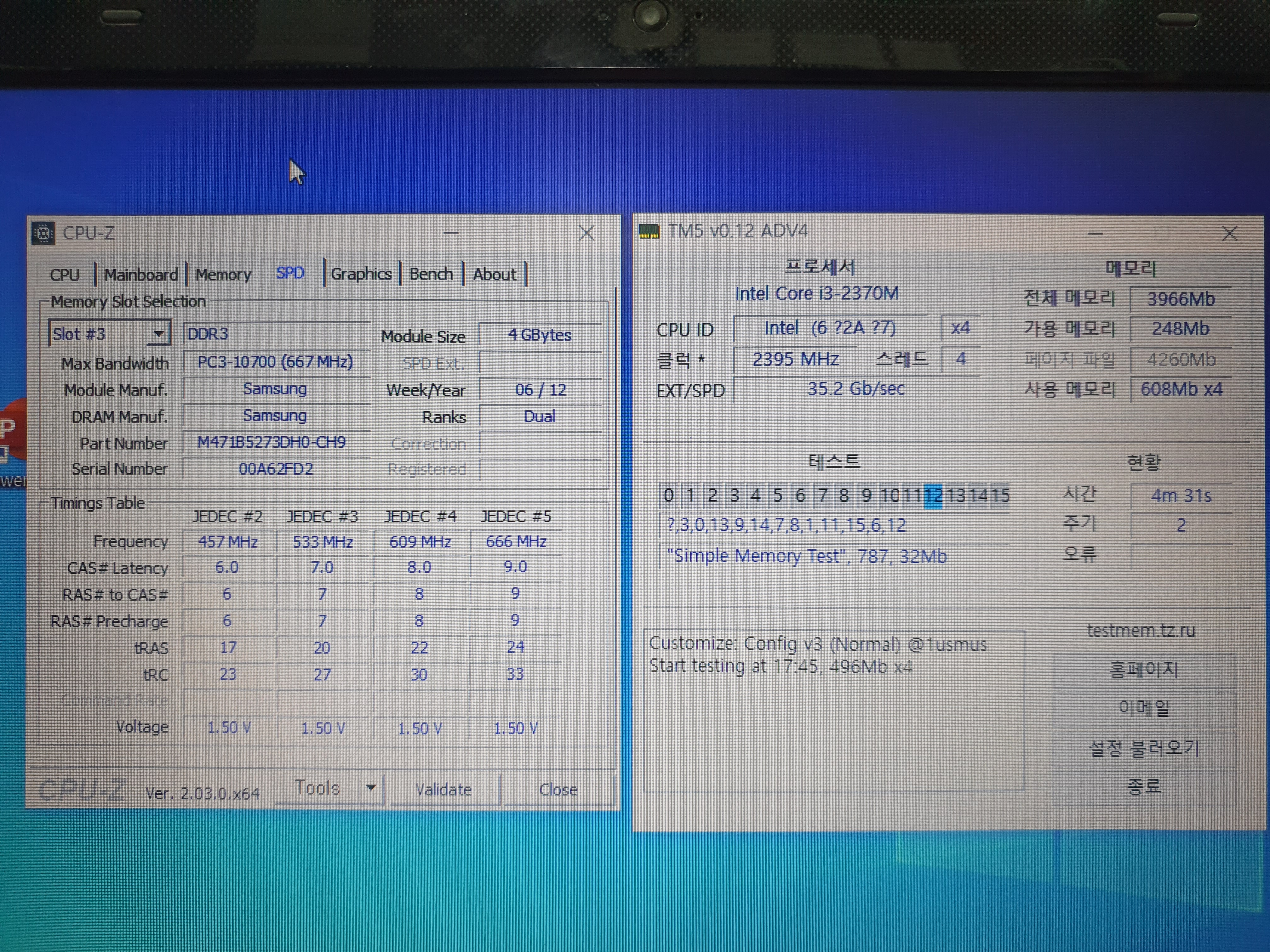1270x952 pixels.
Task: Click JEDEC #4 frequency 609 MHz cell
Action: pos(420,542)
